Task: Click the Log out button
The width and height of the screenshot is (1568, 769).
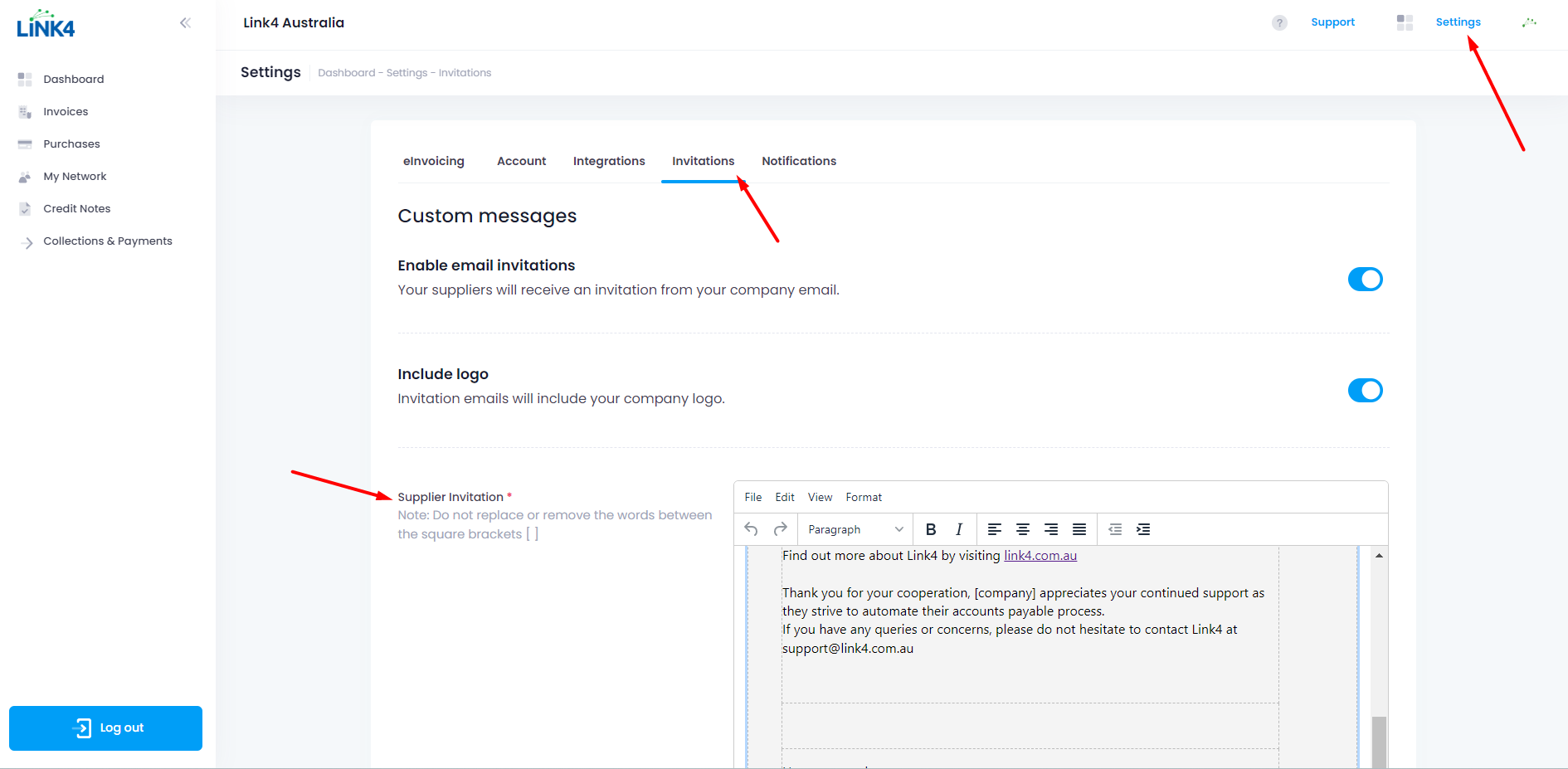Action: tap(105, 728)
